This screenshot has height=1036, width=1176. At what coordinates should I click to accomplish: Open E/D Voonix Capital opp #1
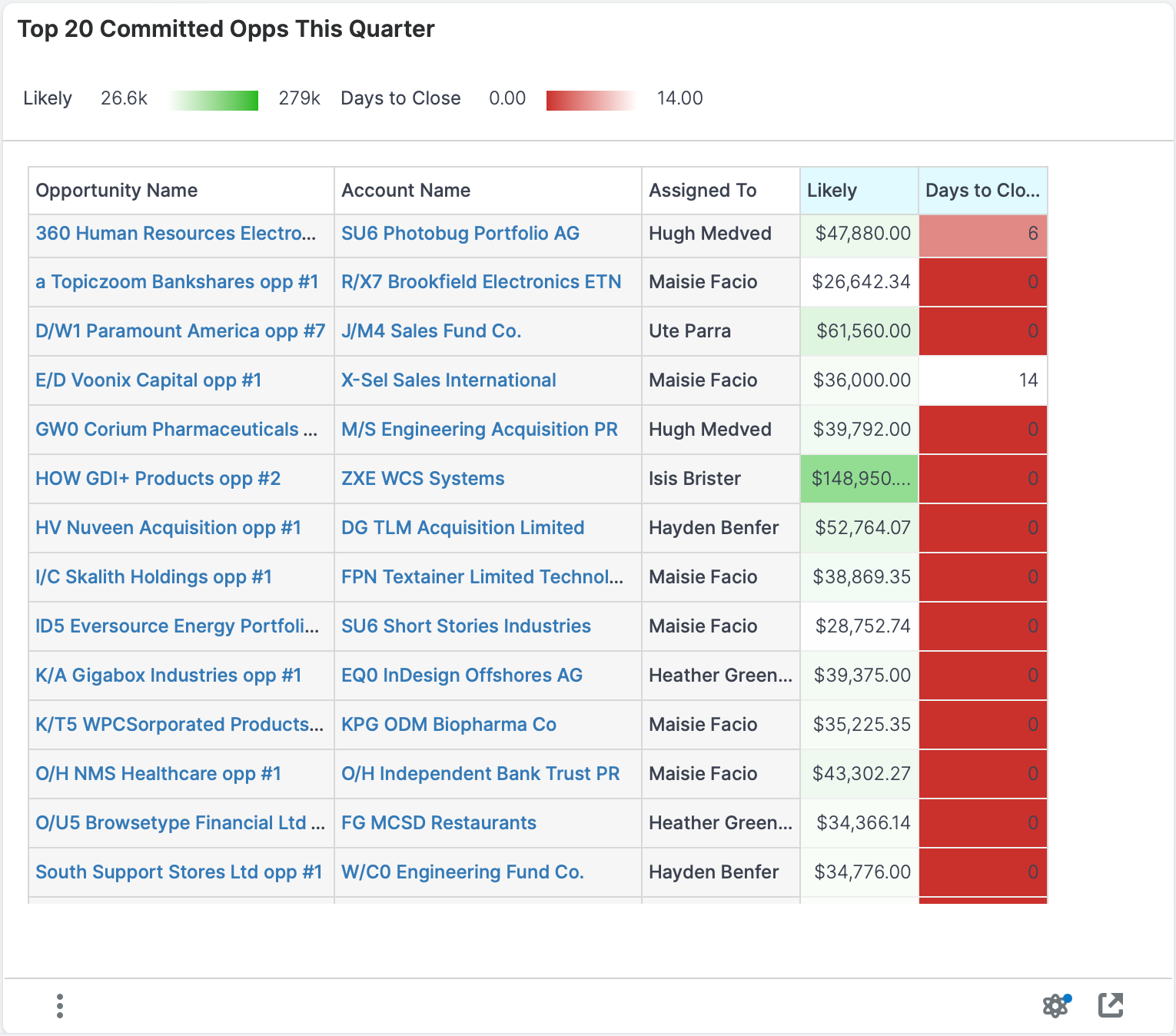(x=148, y=380)
